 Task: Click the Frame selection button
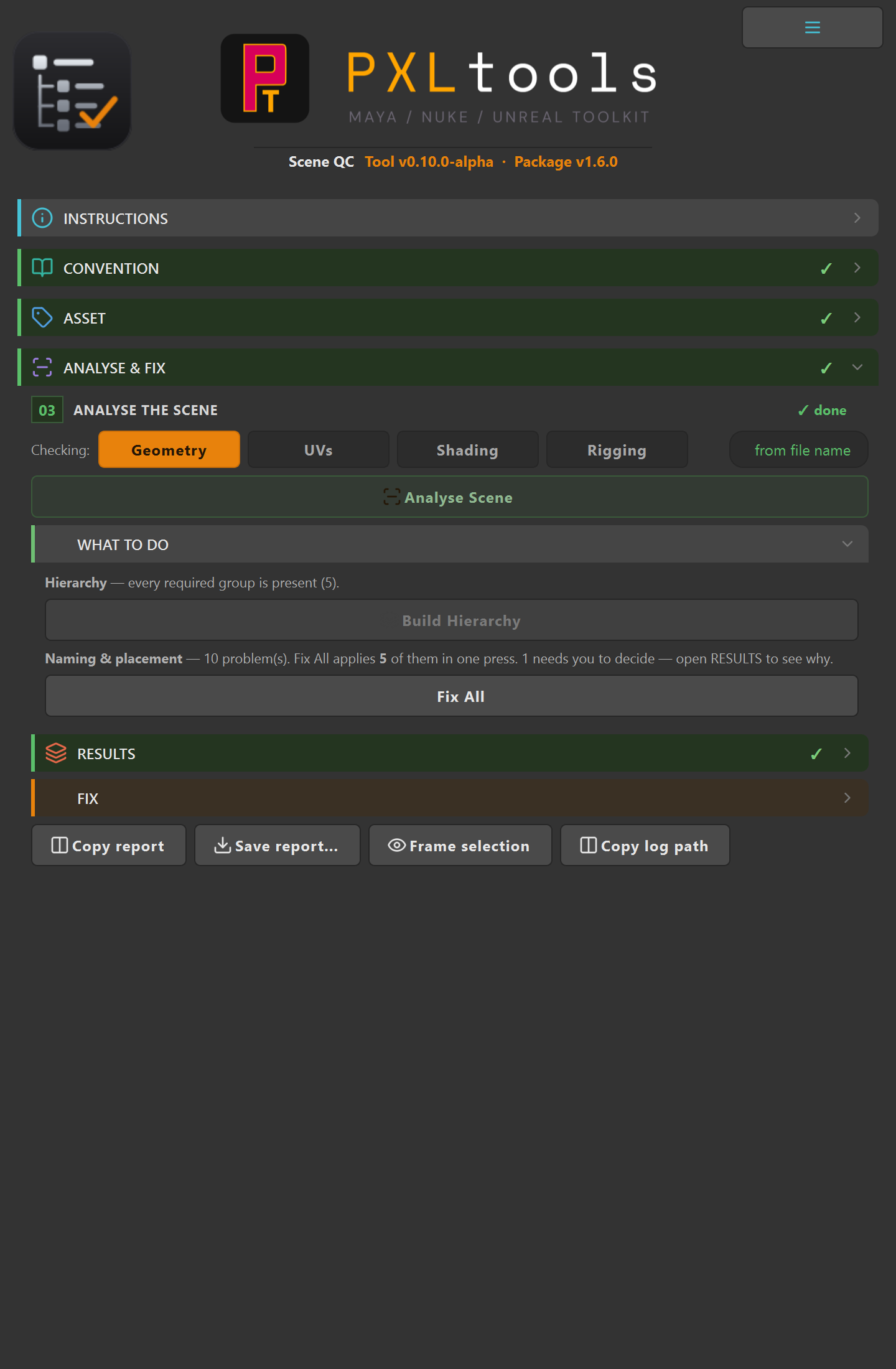tap(460, 846)
